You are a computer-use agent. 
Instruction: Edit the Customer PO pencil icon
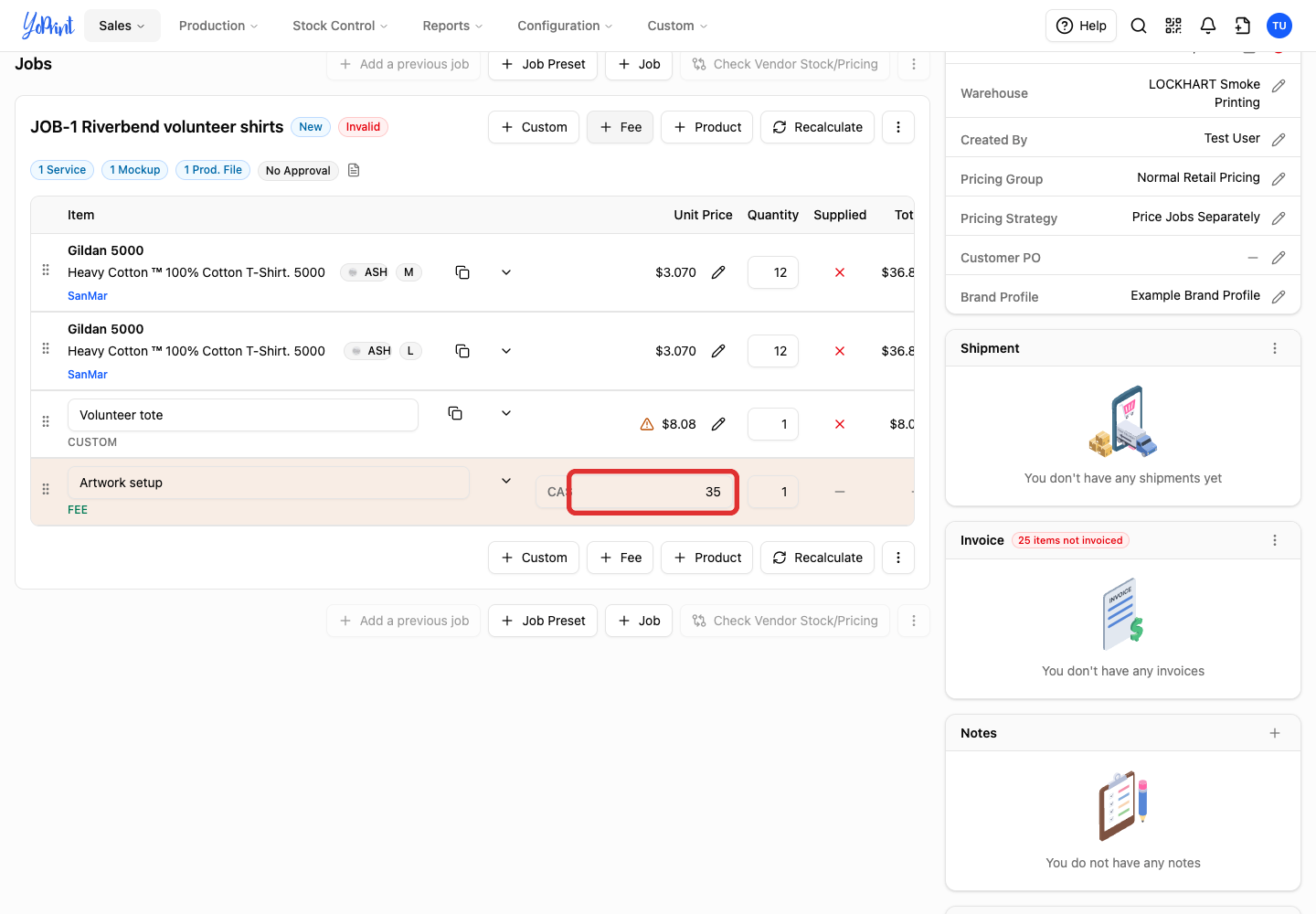(x=1279, y=258)
